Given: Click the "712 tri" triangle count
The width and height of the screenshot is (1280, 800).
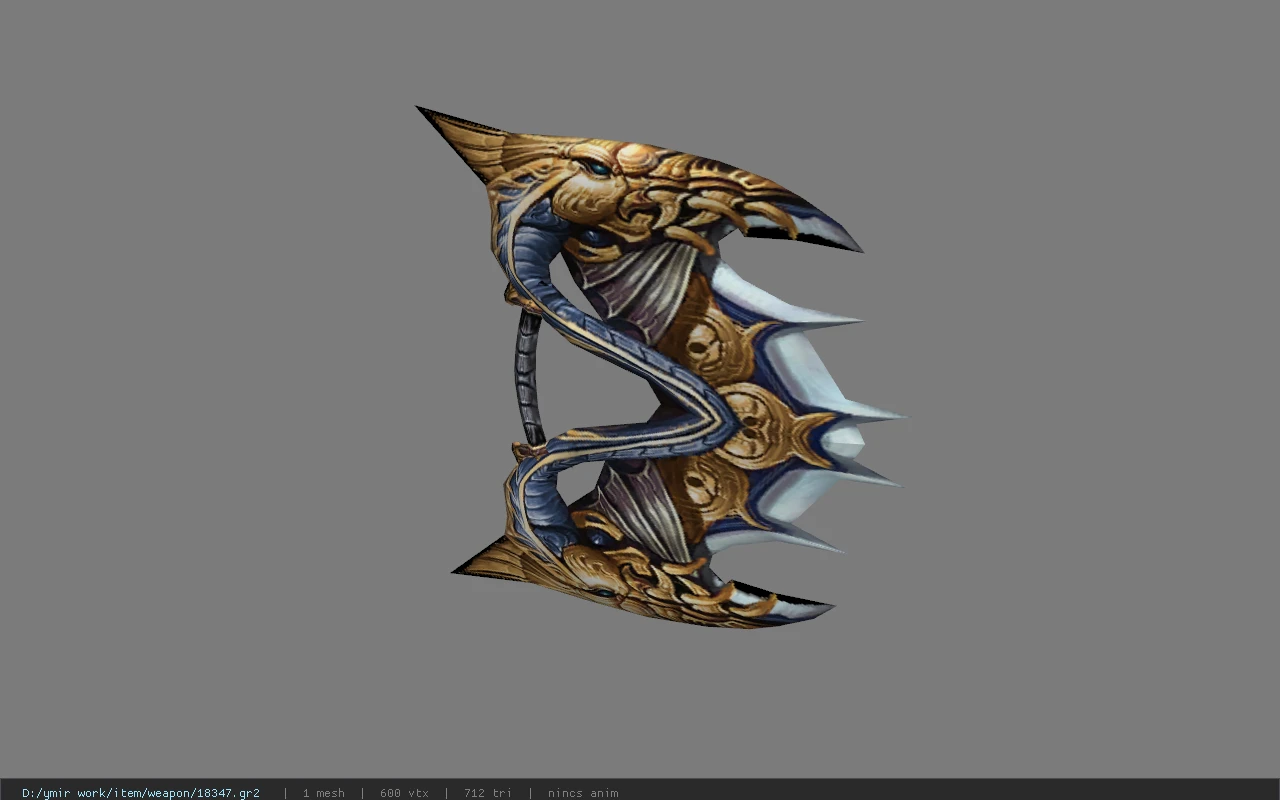Looking at the screenshot, I should [x=487, y=793].
